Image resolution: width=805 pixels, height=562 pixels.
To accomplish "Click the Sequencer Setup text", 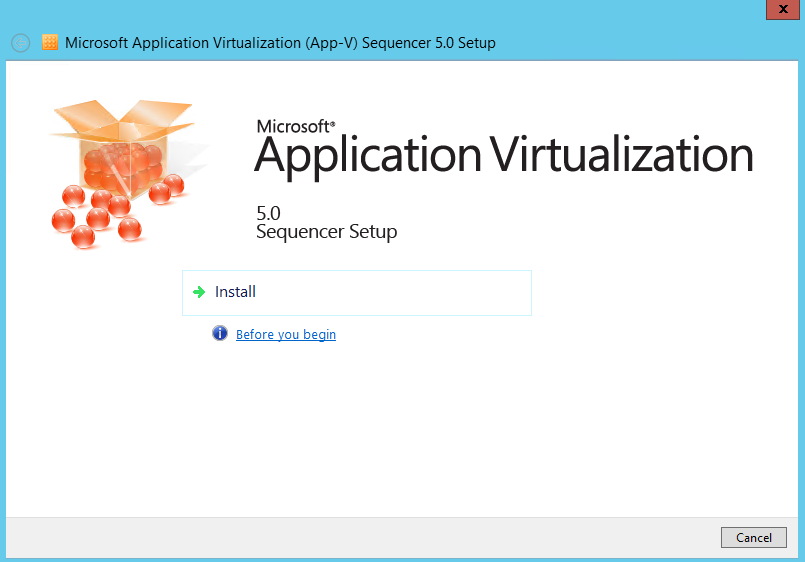I will [x=327, y=231].
